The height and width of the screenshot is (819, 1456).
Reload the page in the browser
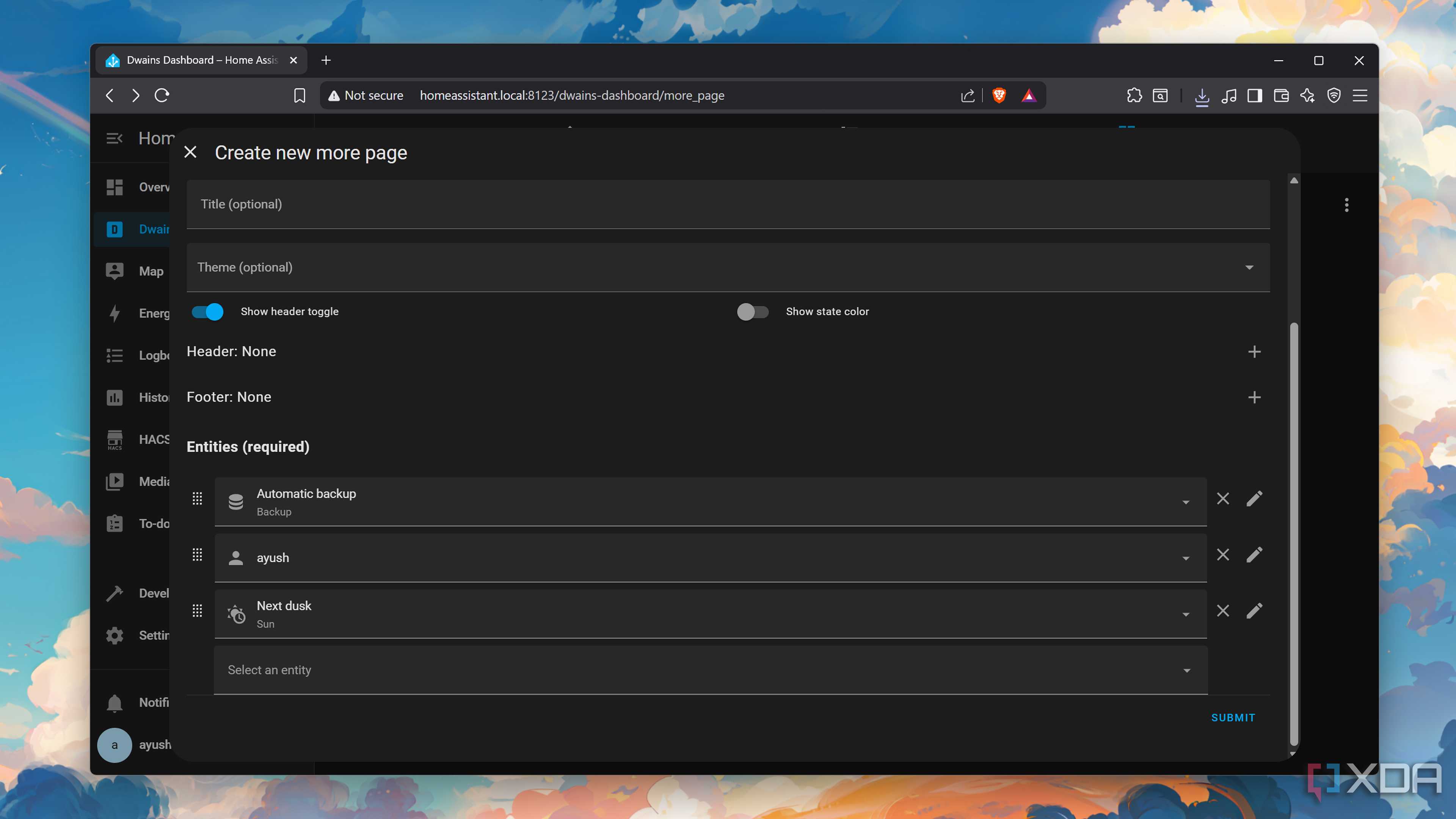(162, 96)
